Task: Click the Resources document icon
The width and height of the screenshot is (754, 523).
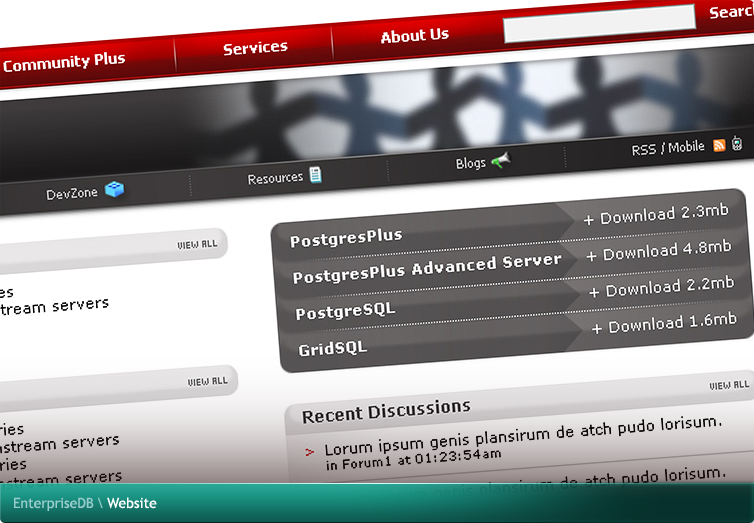Action: [x=315, y=174]
